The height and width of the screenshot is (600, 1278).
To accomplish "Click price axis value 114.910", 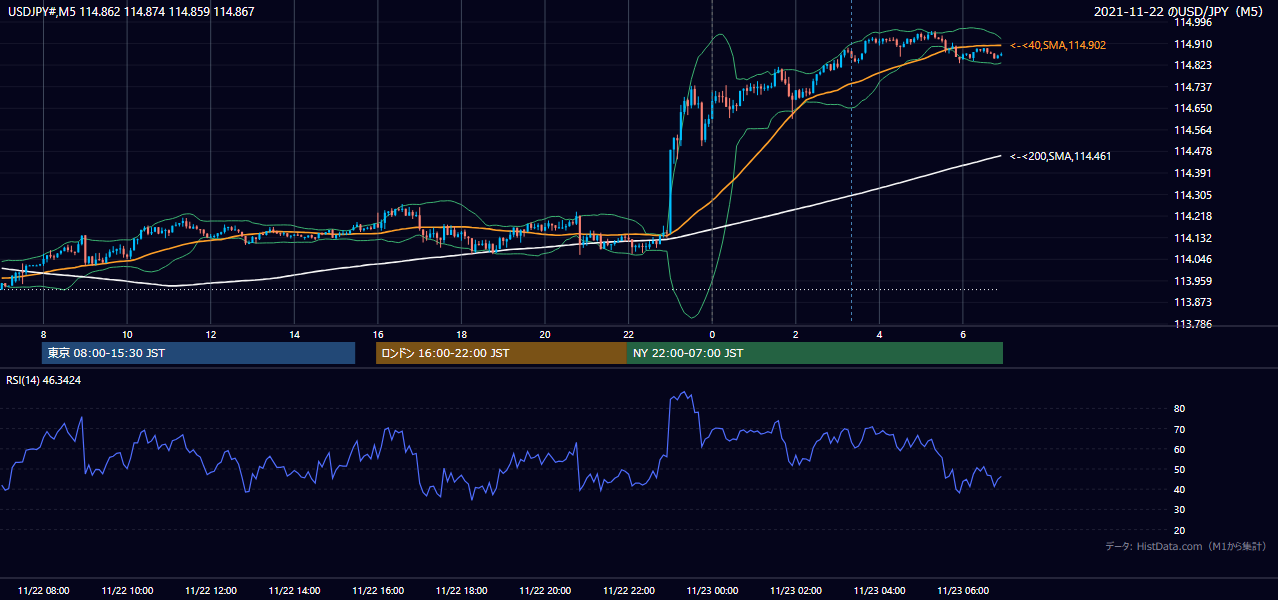I will (1193, 44).
